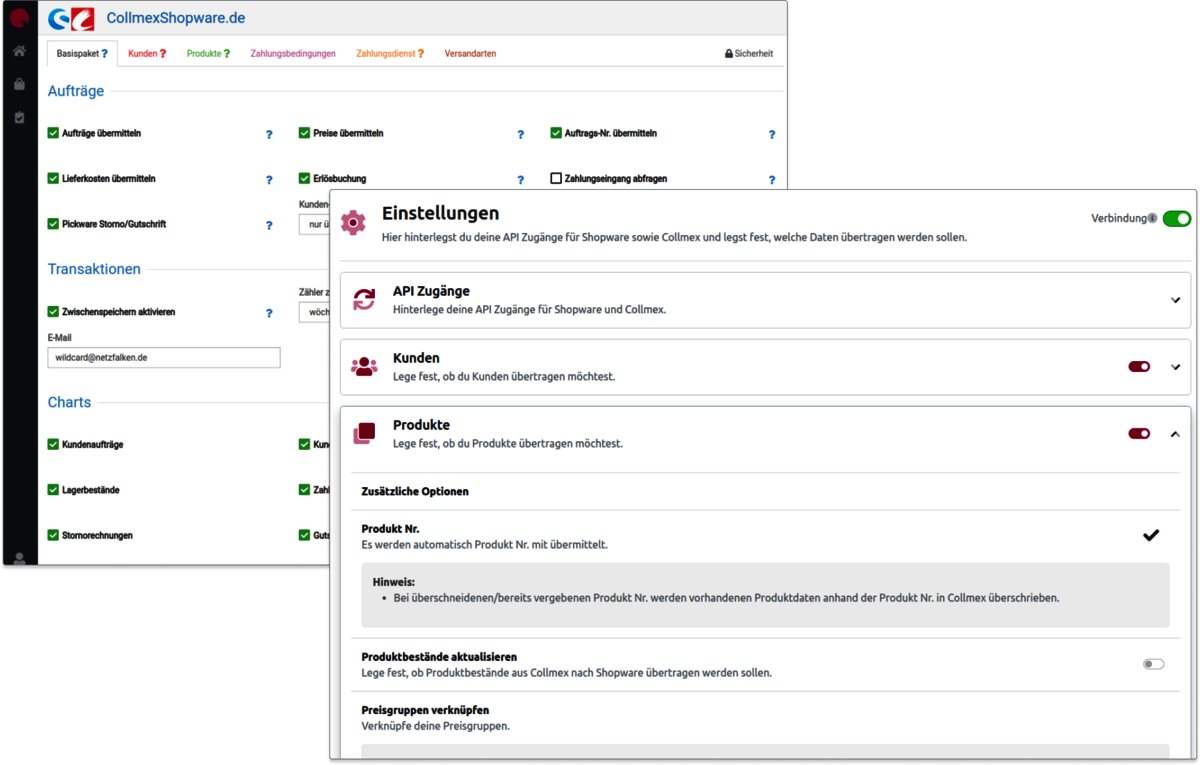This screenshot has width=1200, height=765.
Task: Expand the API Zugänge section chevron
Action: [1176, 300]
